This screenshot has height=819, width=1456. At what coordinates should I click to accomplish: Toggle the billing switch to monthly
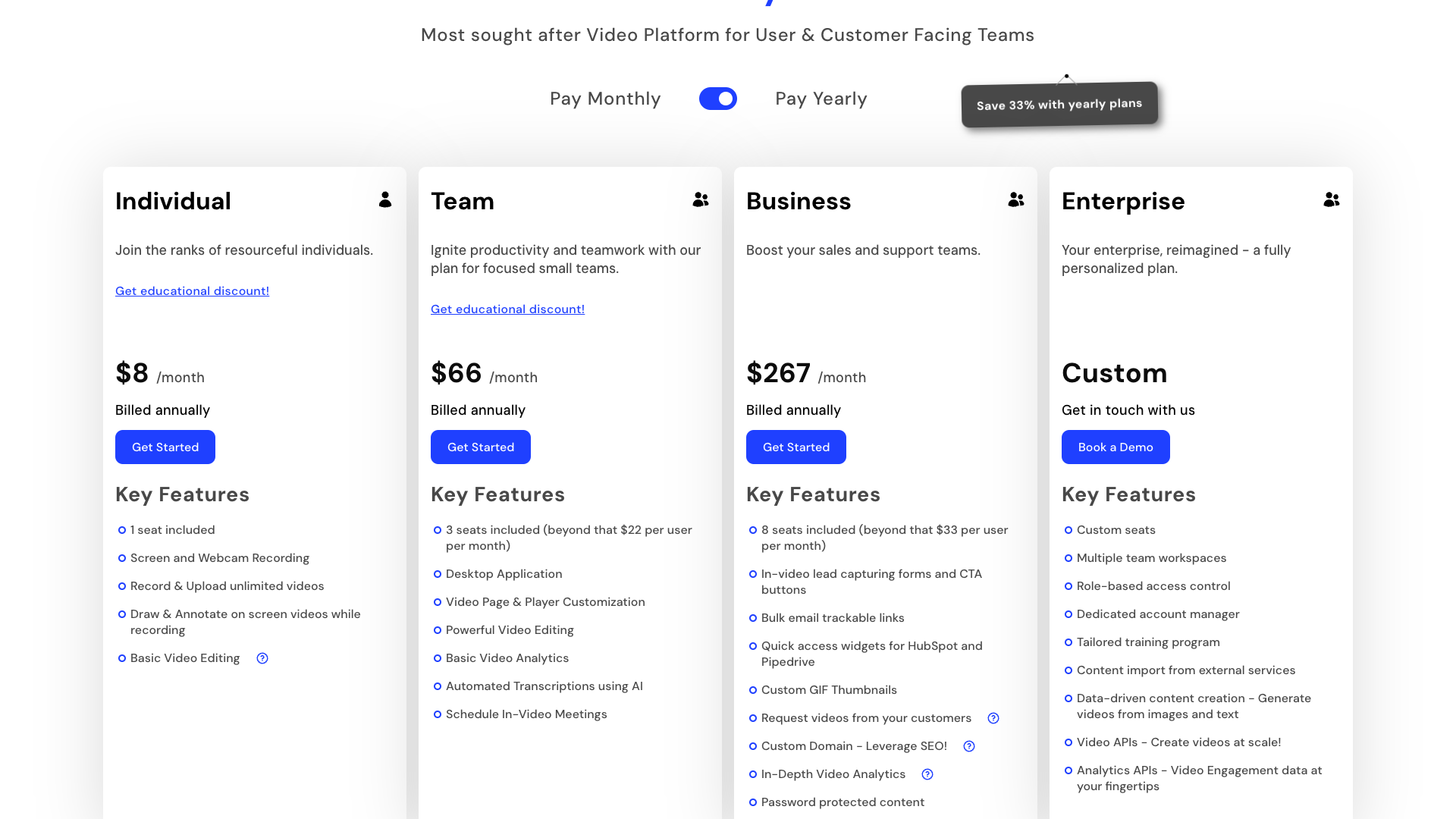[x=717, y=99]
